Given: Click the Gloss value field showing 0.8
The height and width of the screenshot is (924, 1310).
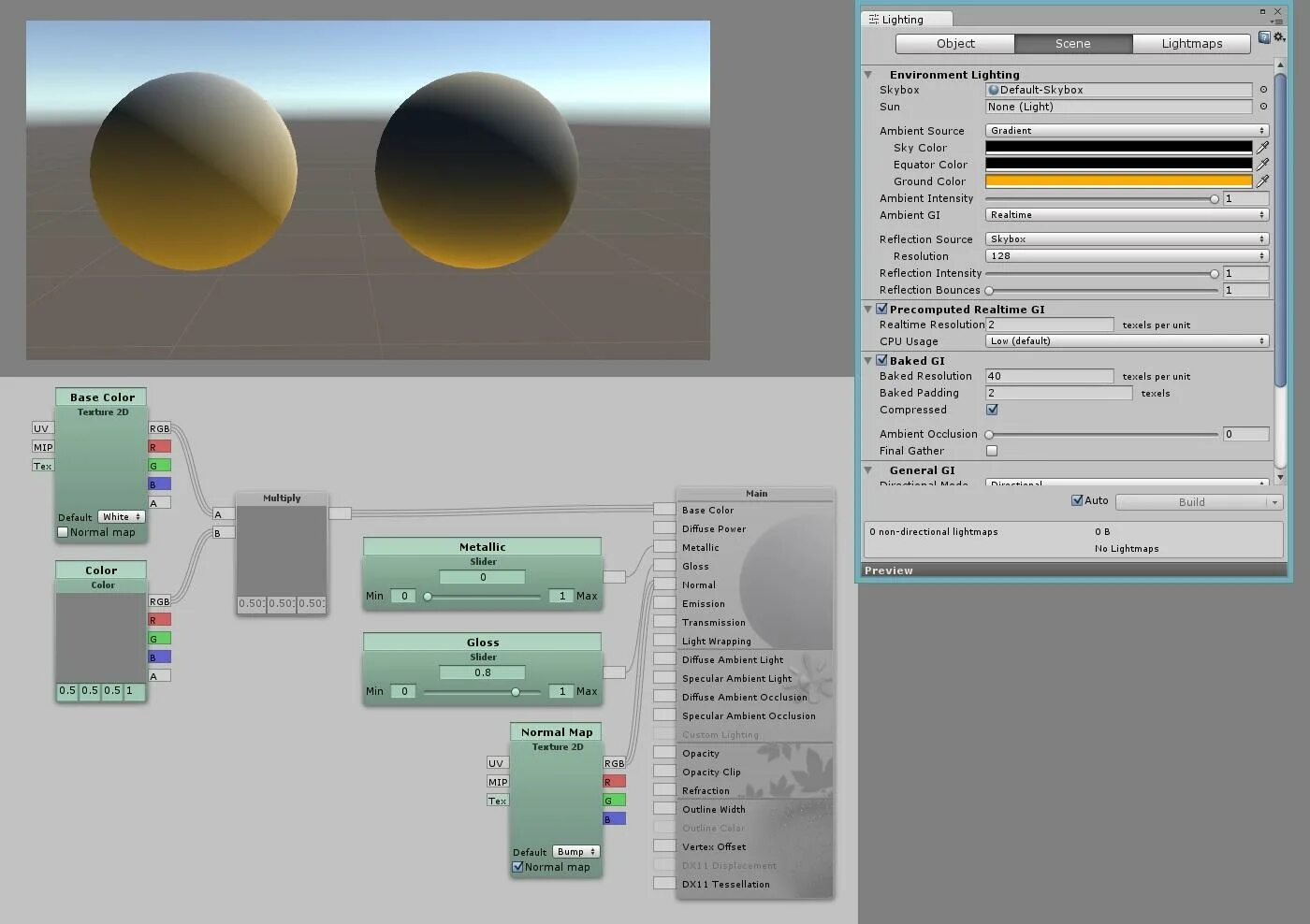Looking at the screenshot, I should [x=483, y=672].
